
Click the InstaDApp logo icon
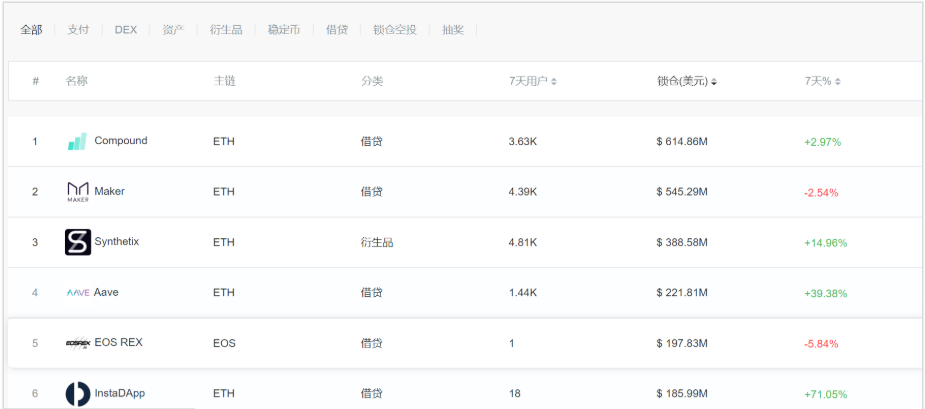coord(78,394)
